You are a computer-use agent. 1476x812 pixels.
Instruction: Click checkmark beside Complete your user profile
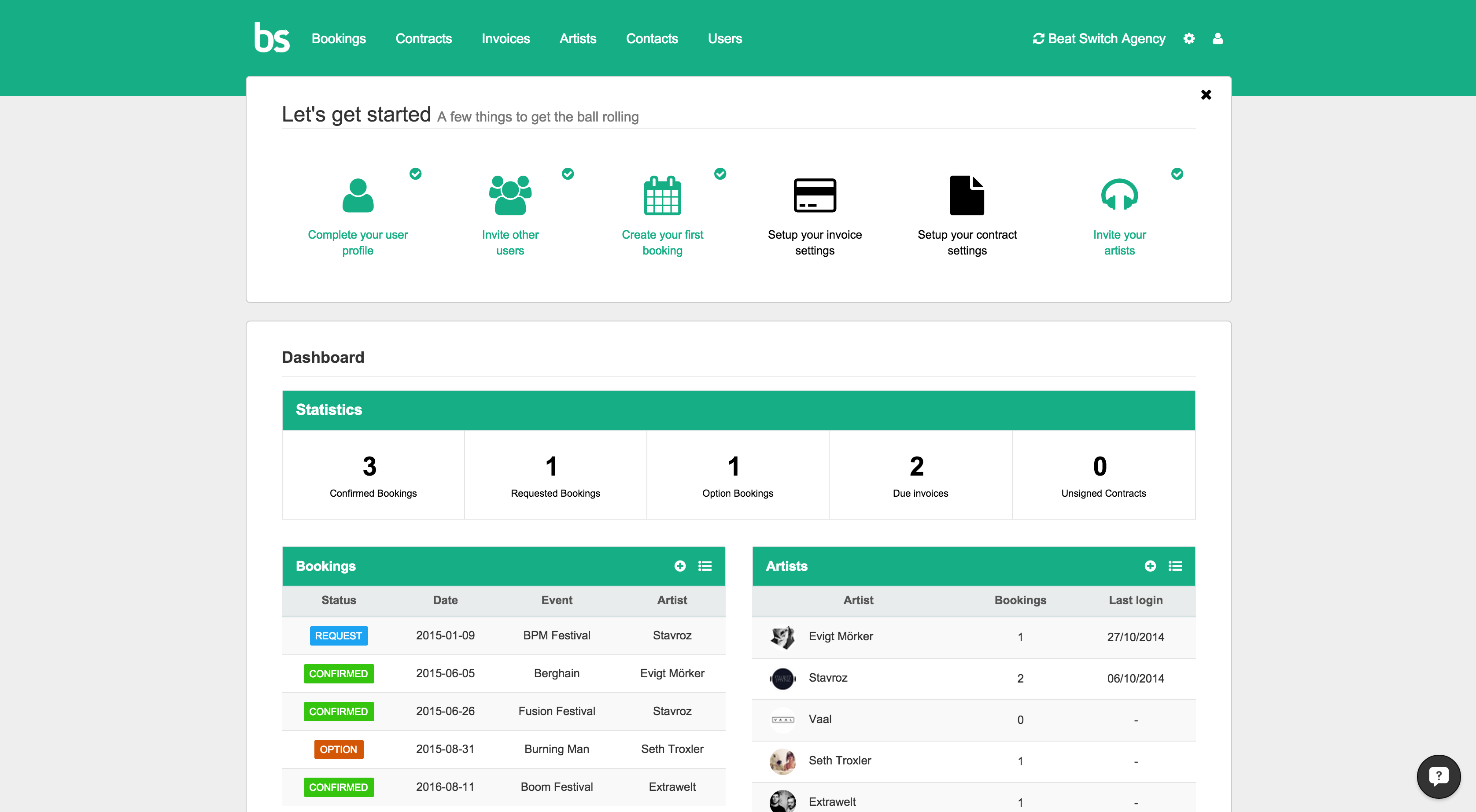415,173
